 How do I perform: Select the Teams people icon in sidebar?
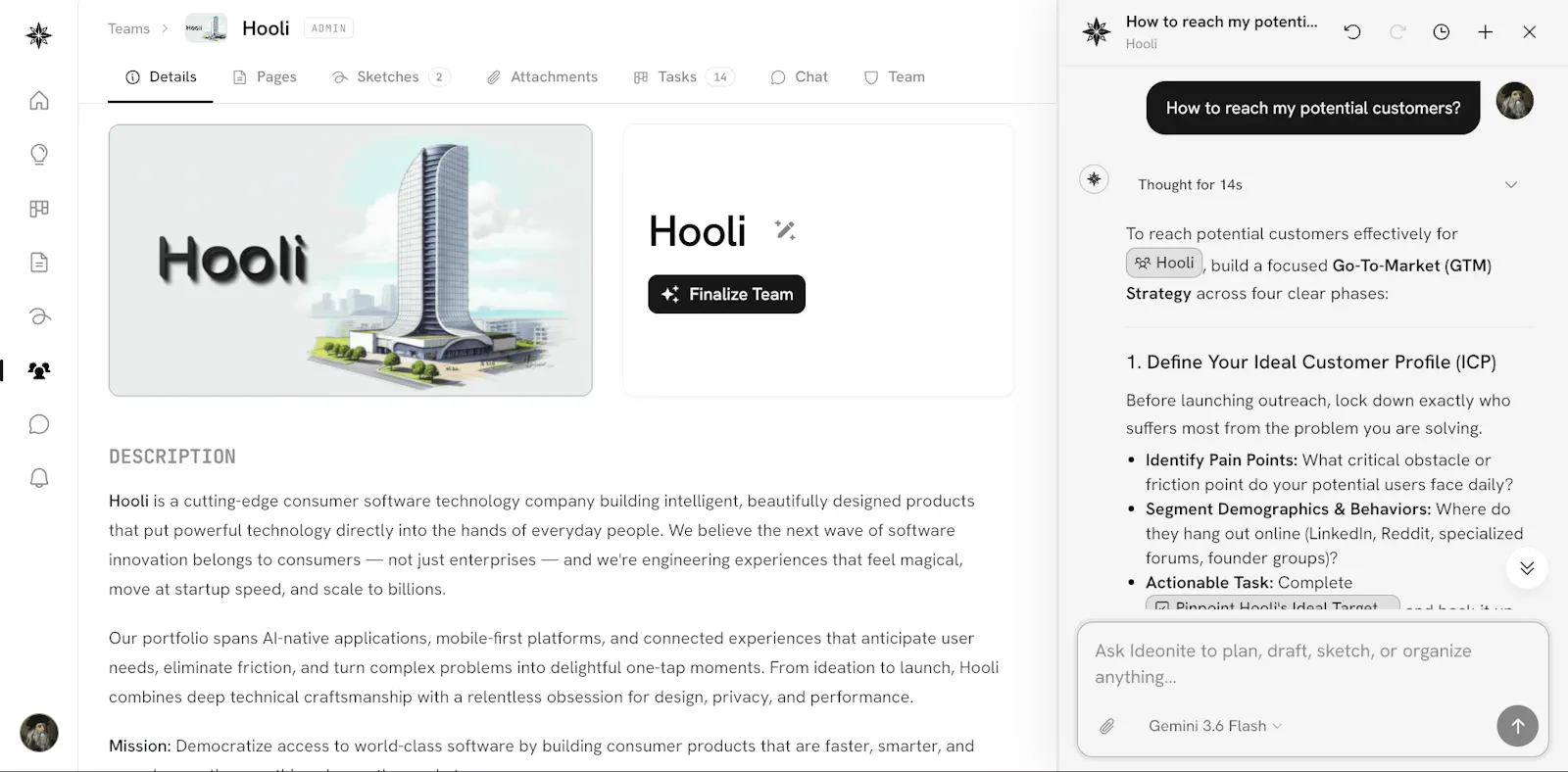pos(39,370)
